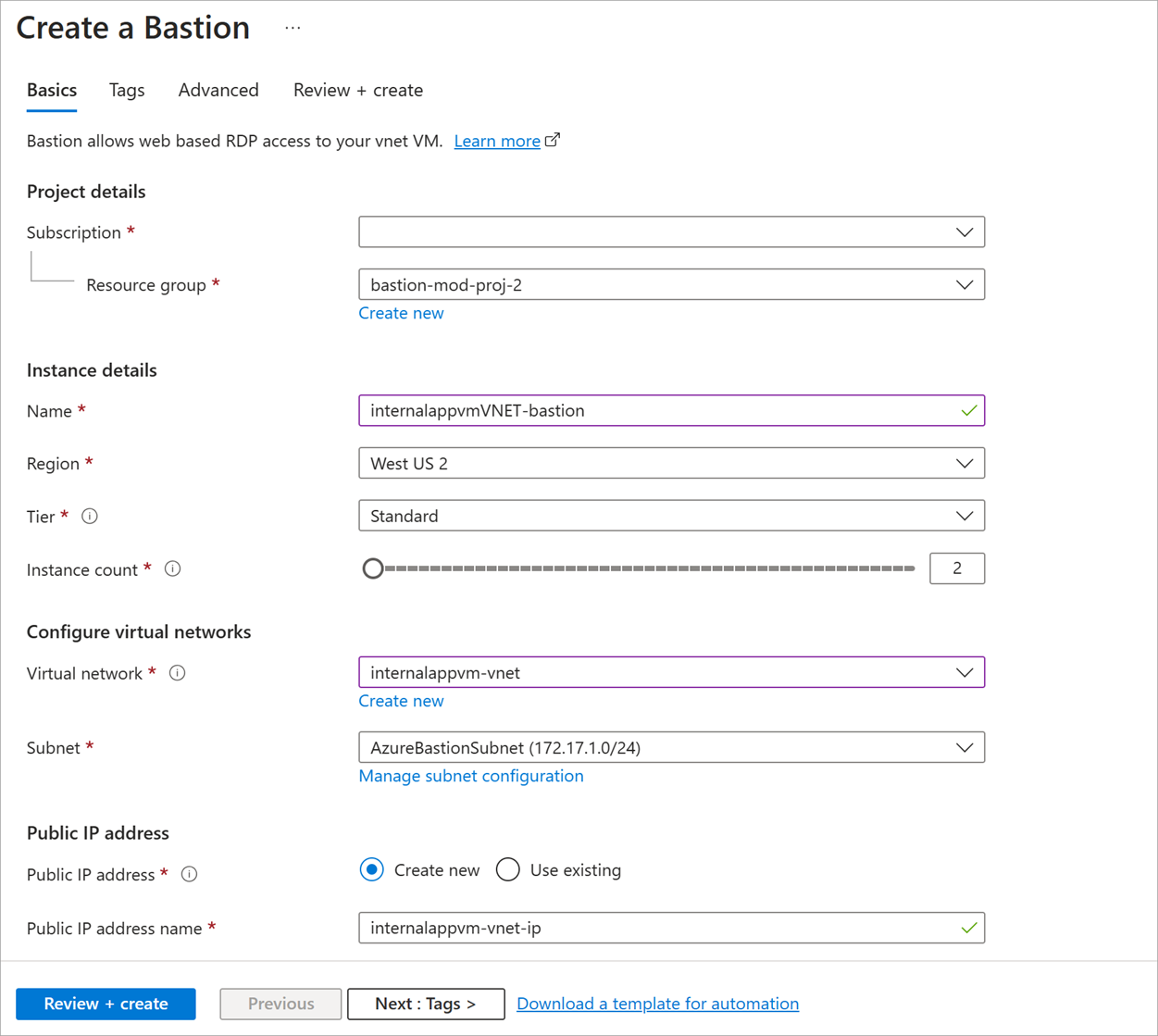The height and width of the screenshot is (1036, 1158).
Task: Click the checkmark in Public IP address name field
Action: tap(968, 928)
